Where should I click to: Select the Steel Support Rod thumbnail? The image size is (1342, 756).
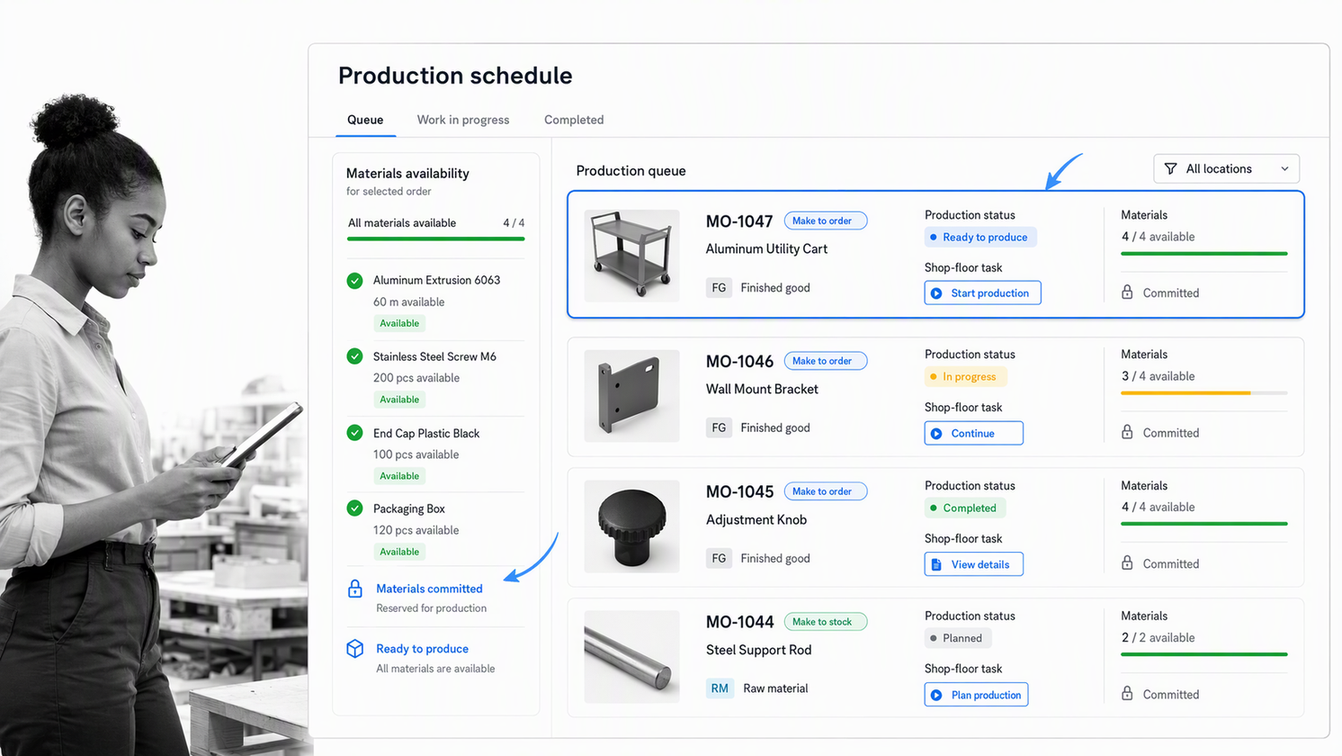[x=632, y=657]
